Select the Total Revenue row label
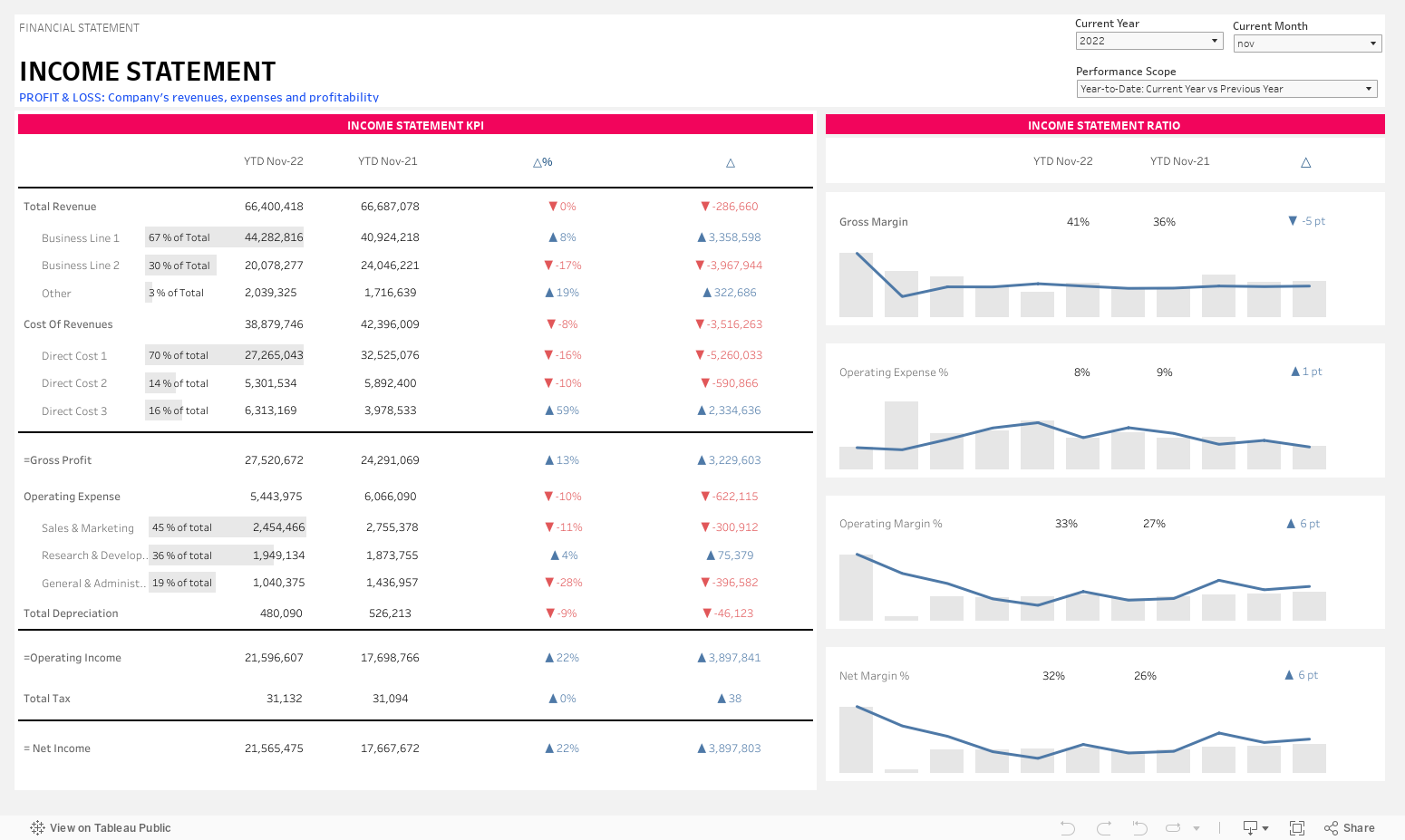Image resolution: width=1405 pixels, height=840 pixels. point(60,207)
